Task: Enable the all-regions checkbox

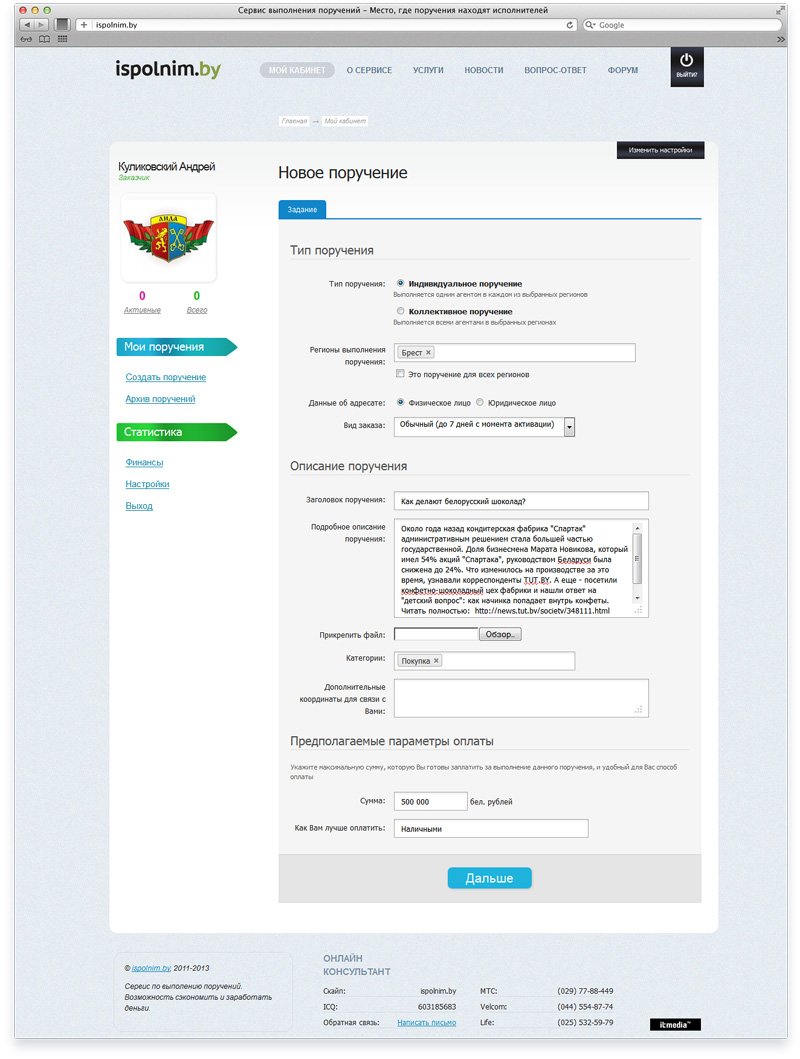Action: point(400,373)
